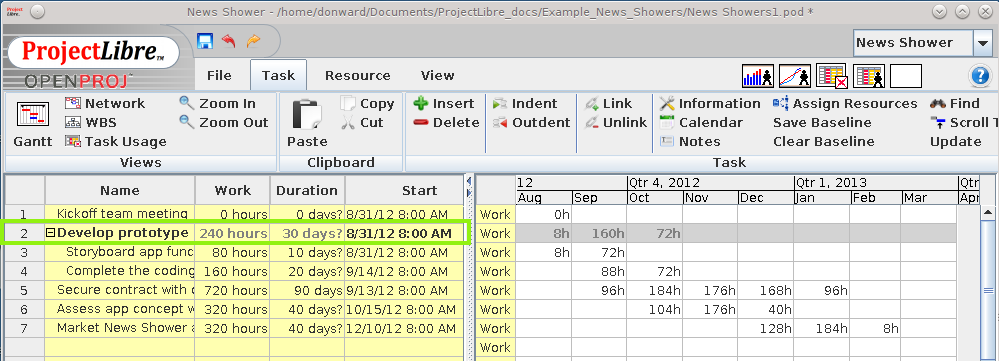Viewport: 999px width, 361px height.
Task: Click the Start column header
Action: pos(404,190)
